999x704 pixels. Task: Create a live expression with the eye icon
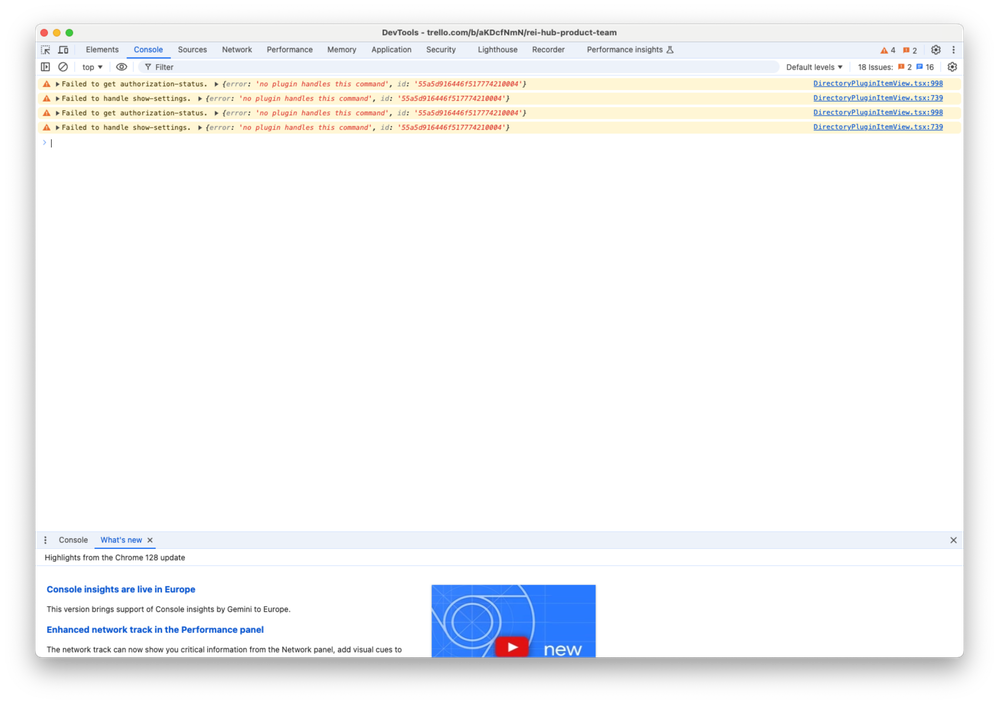pyautogui.click(x=121, y=67)
